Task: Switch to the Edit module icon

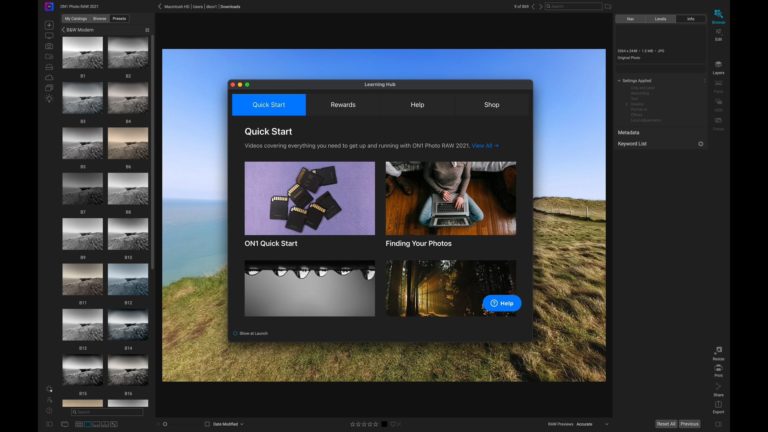Action: (718, 32)
